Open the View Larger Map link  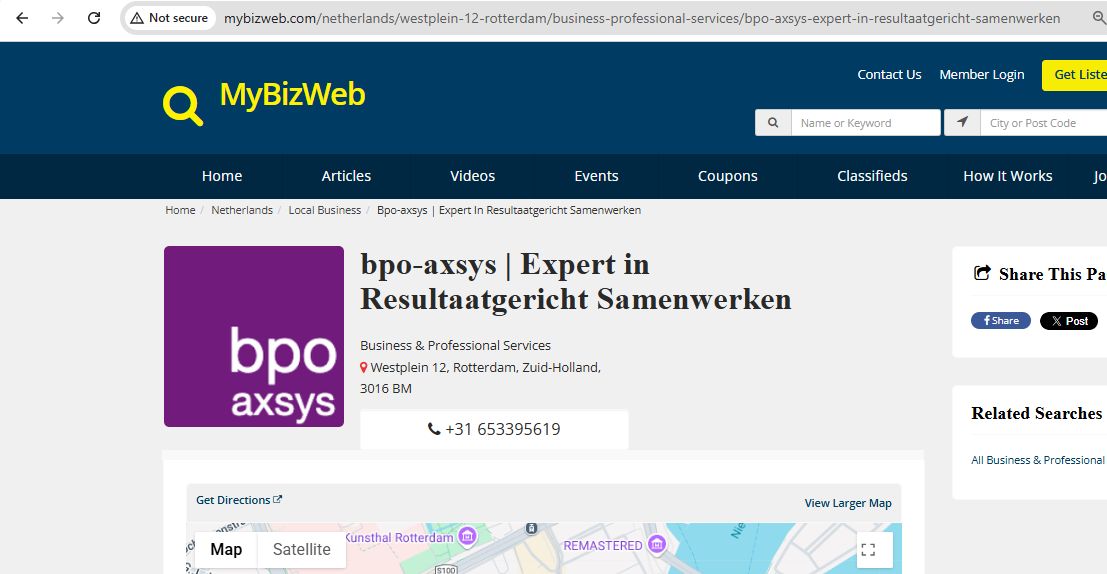[x=848, y=503]
